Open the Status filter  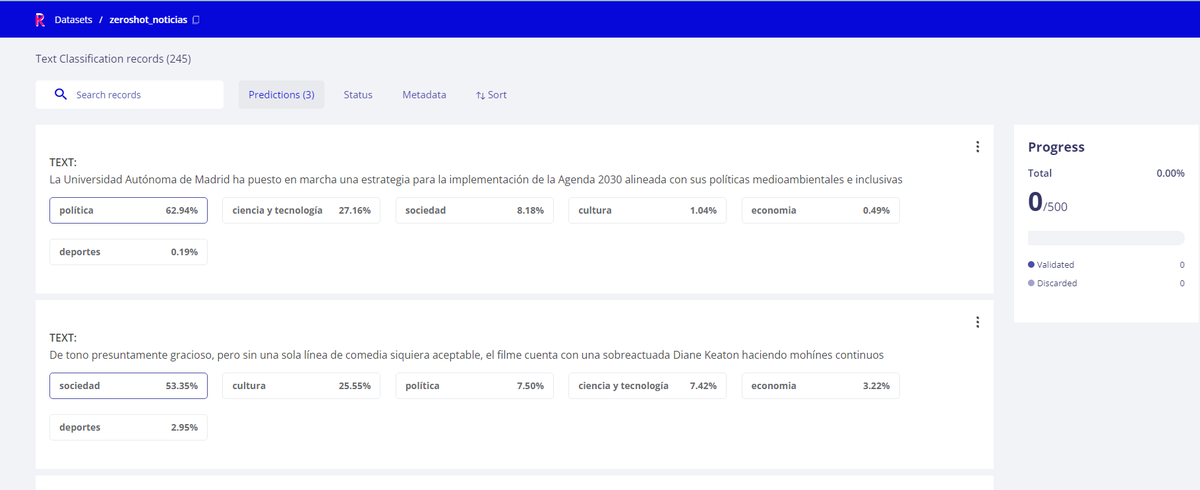tap(358, 95)
